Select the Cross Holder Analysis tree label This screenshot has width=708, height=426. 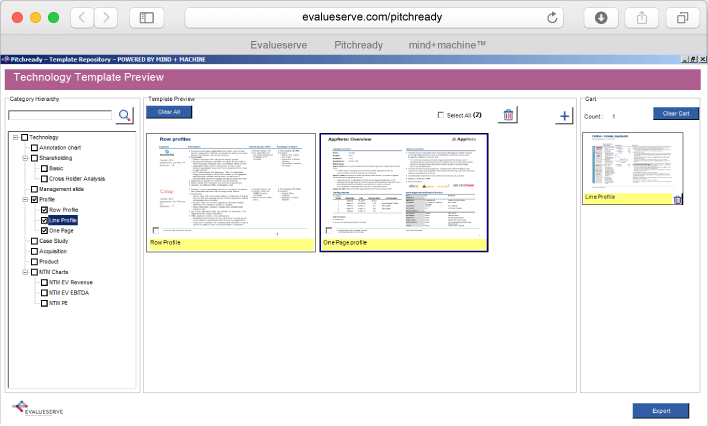pyautogui.click(x=77, y=179)
